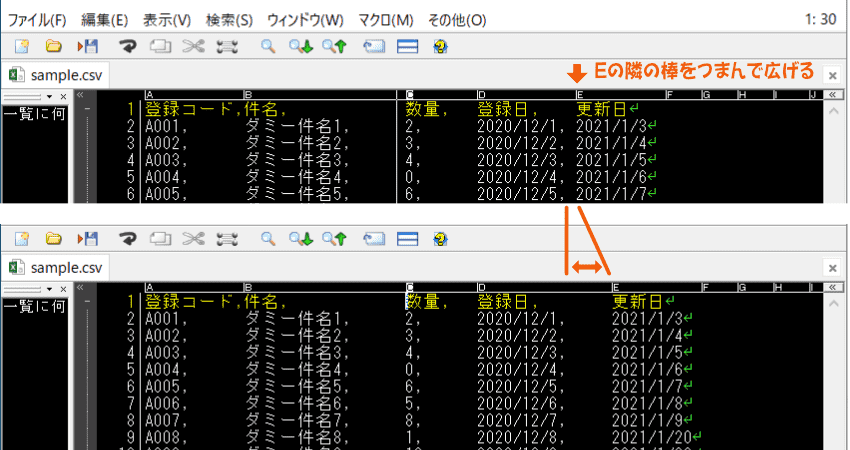This screenshot has width=850, height=450.
Task: Click upper right double chevron beside column J
Action: pos(833,95)
